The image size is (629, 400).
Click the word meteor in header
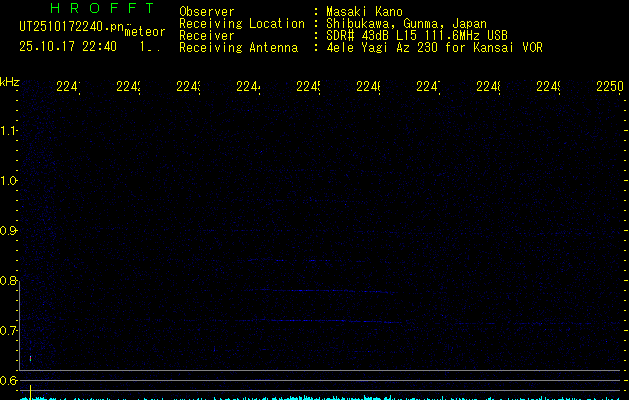coord(145,32)
